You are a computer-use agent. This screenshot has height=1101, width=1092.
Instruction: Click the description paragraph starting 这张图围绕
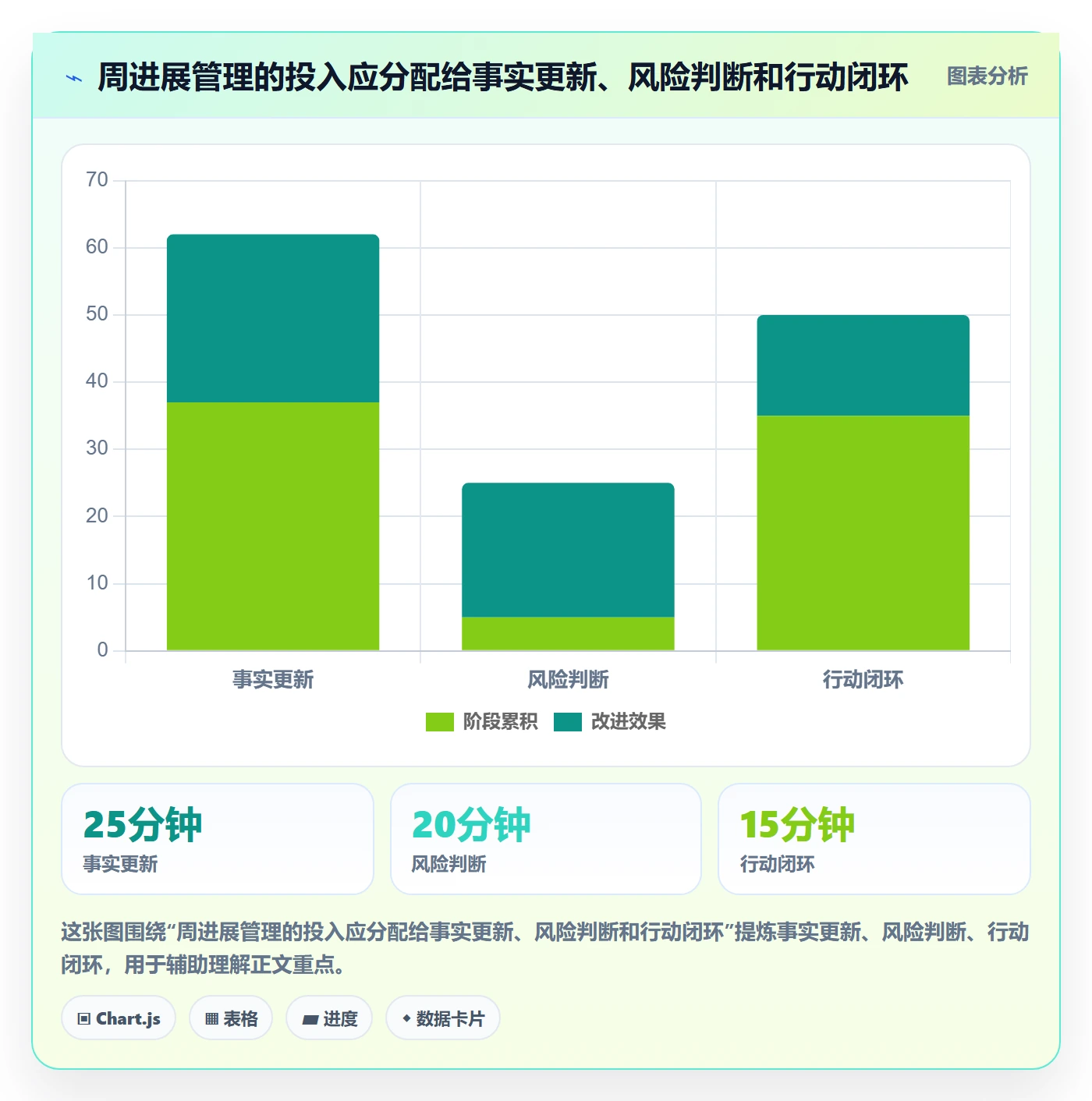tap(545, 948)
